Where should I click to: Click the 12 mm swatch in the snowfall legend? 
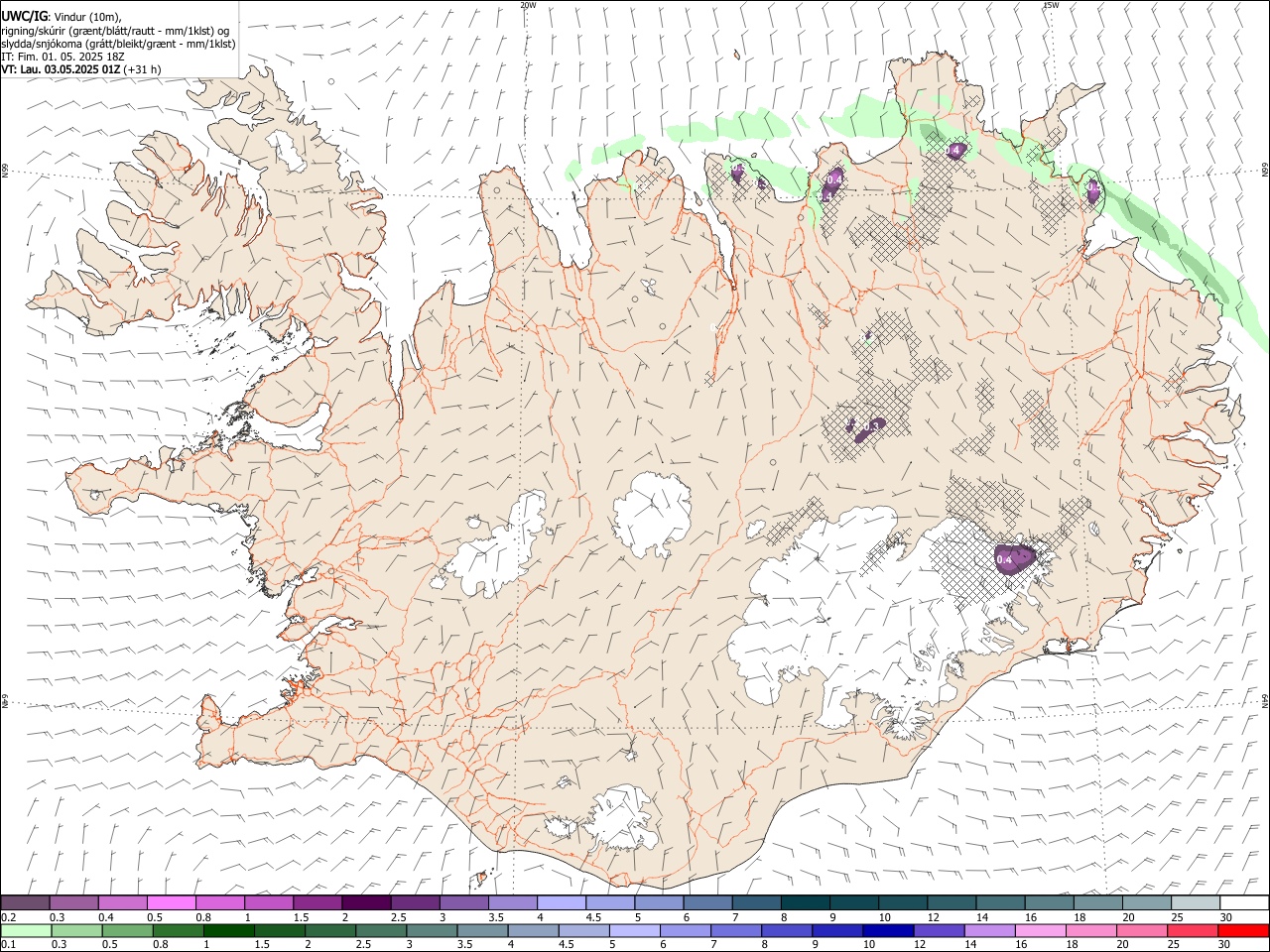point(952,903)
